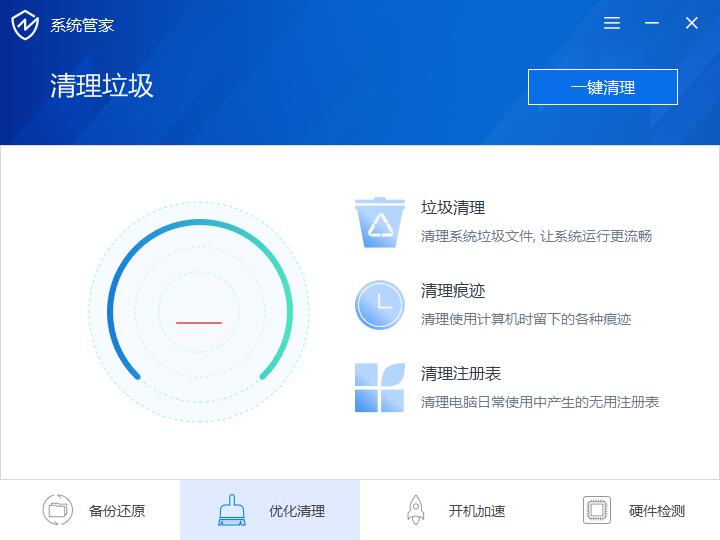Open the 清理注册表 title link

pos(461,374)
